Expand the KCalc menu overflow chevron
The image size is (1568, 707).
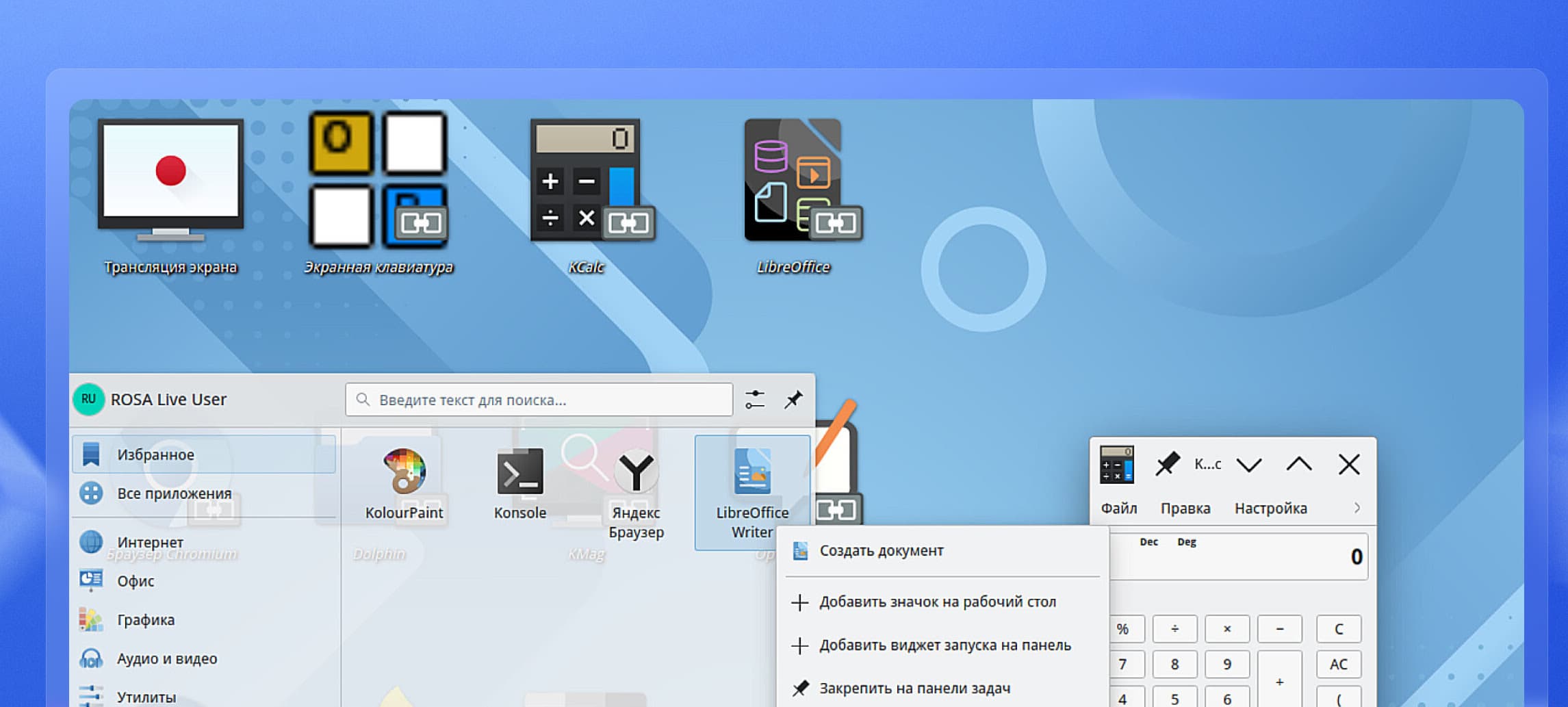(1357, 508)
